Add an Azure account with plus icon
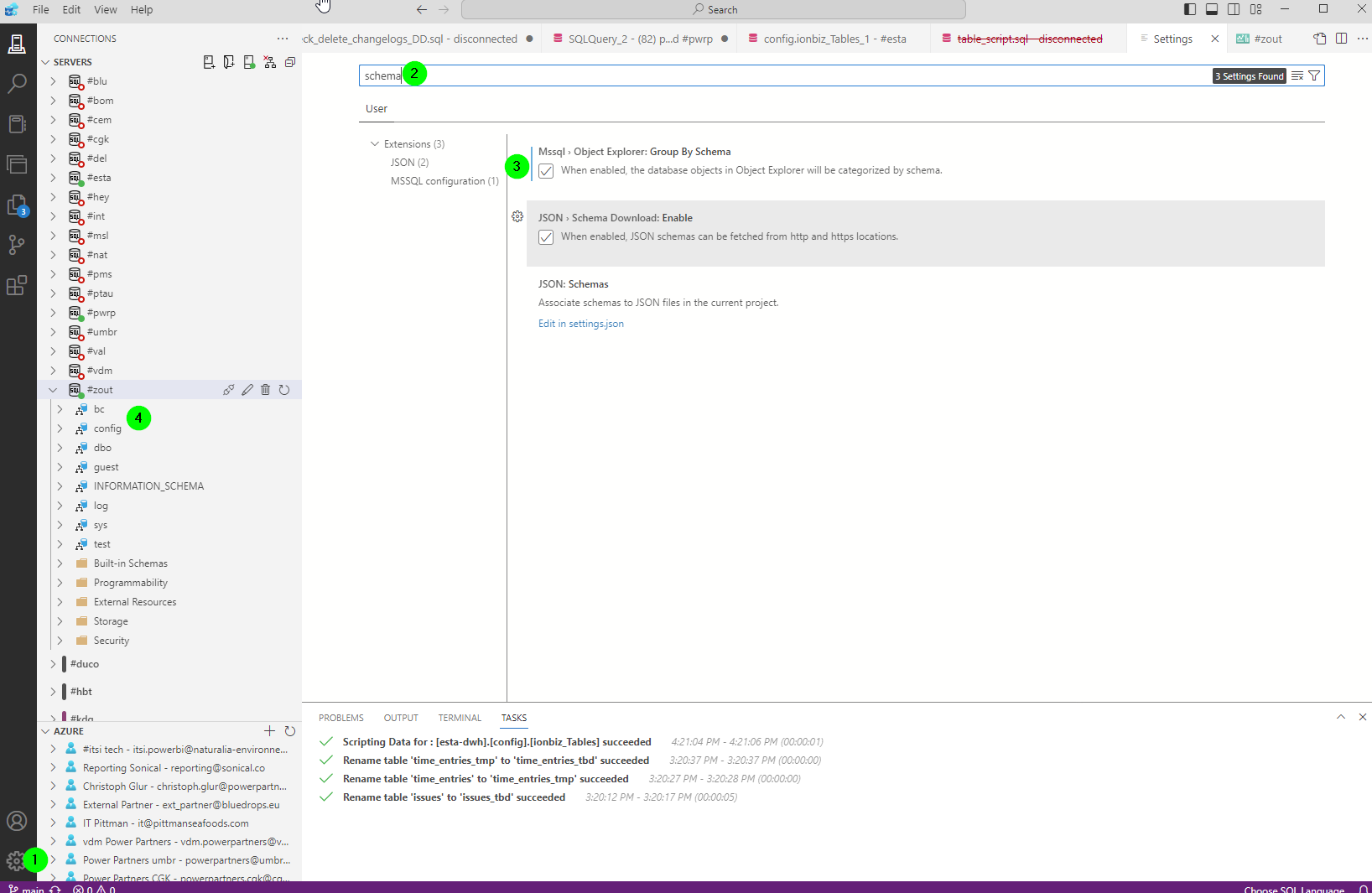The image size is (1372, 893). click(269, 731)
